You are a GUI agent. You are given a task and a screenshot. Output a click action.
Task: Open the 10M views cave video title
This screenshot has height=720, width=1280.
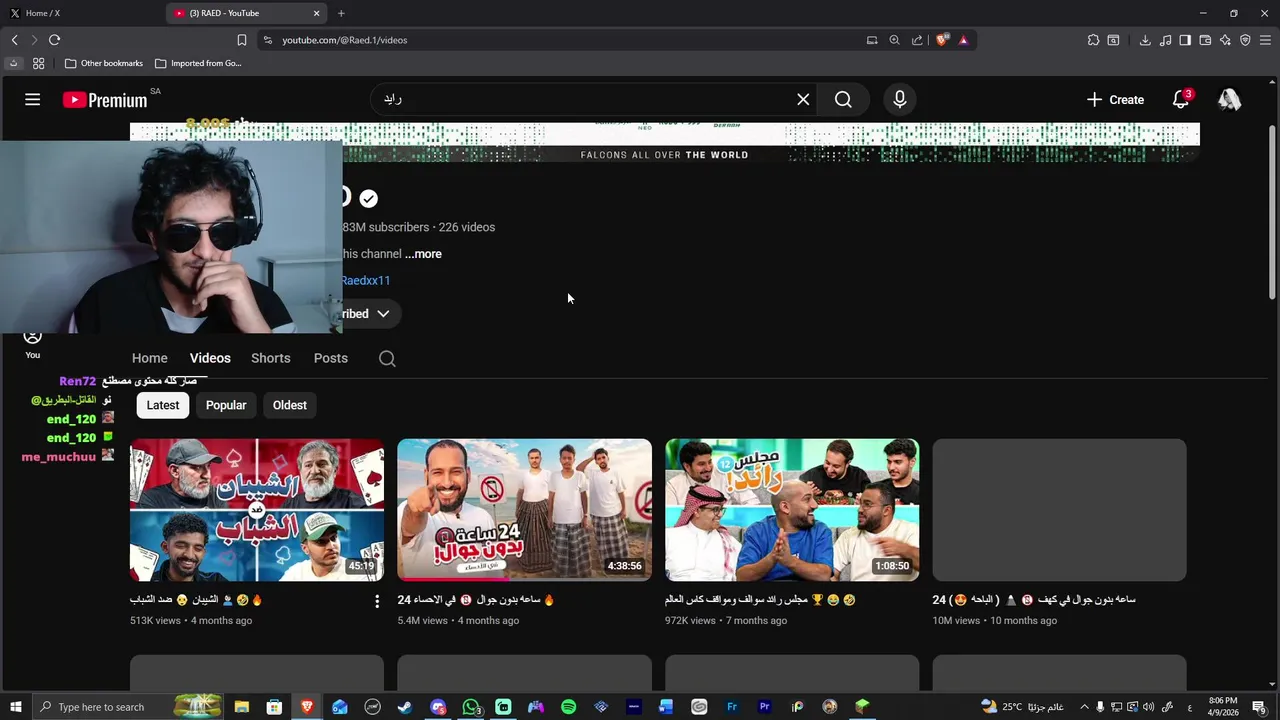point(1034,600)
